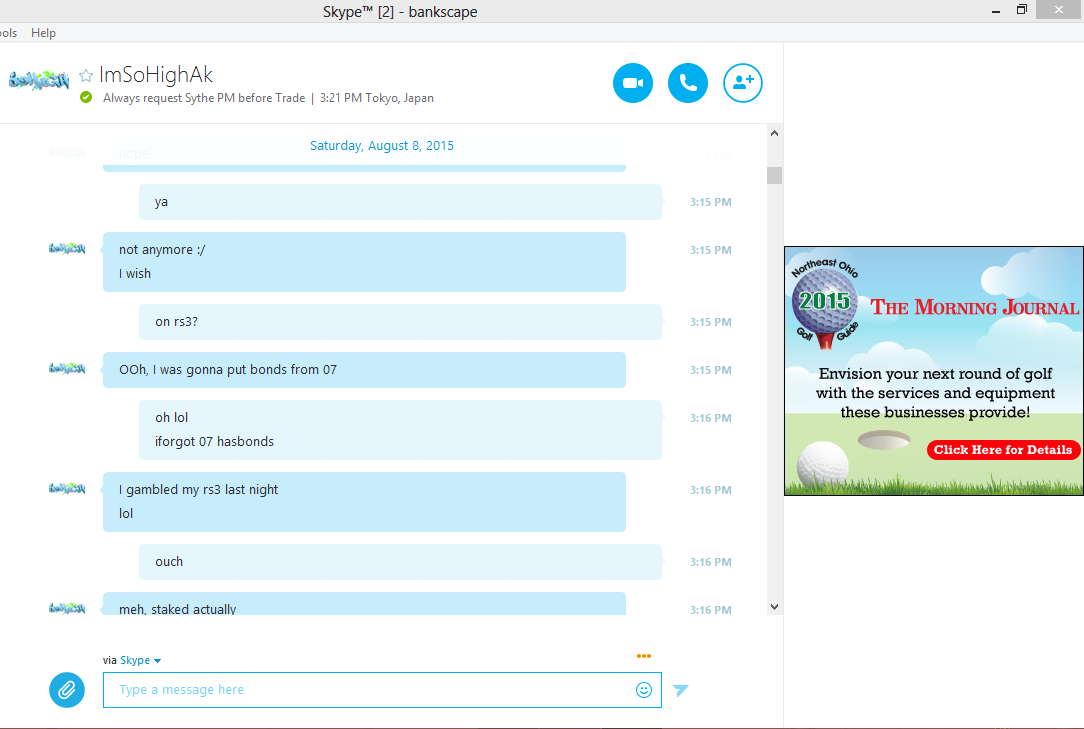Image resolution: width=1084 pixels, height=729 pixels.
Task: Select the message "iforgot 07 hasbonds"
Action: tap(214, 441)
